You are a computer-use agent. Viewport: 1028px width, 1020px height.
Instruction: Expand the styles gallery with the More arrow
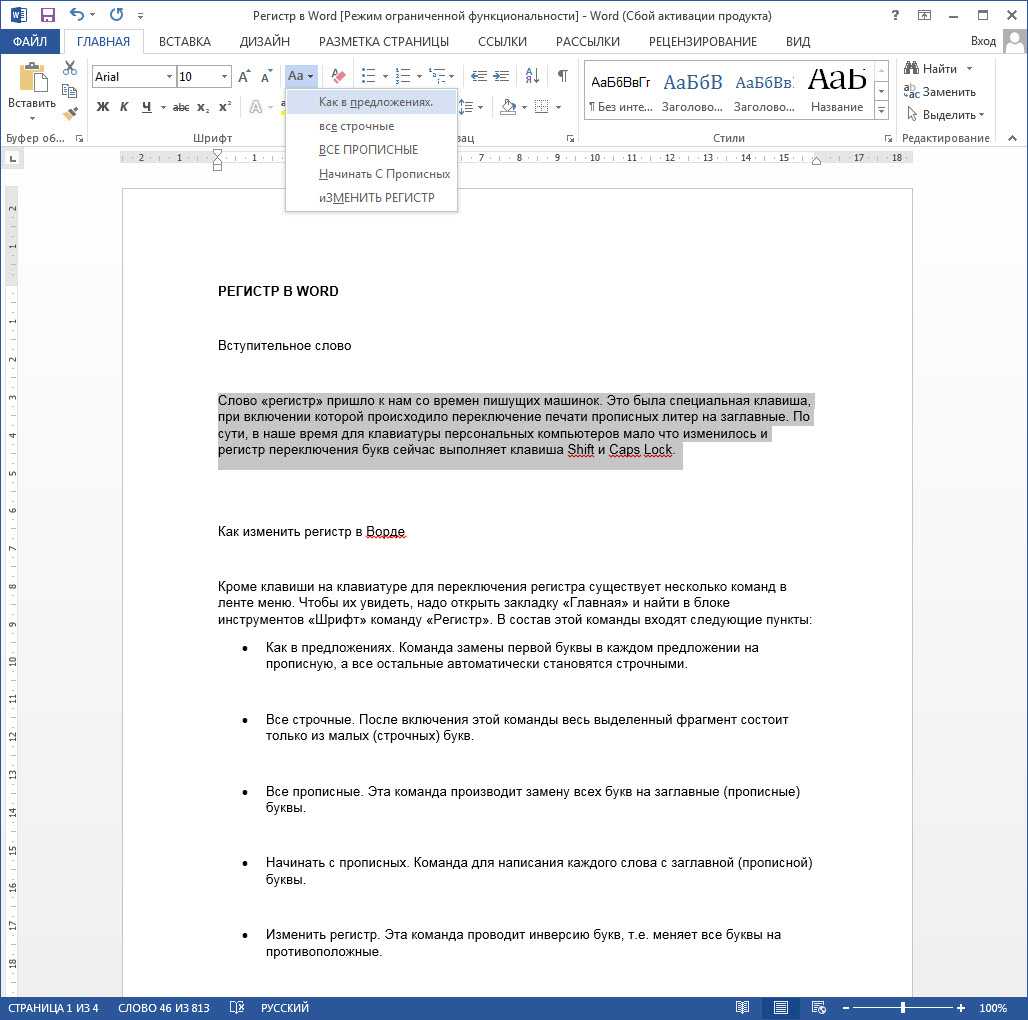click(x=881, y=108)
